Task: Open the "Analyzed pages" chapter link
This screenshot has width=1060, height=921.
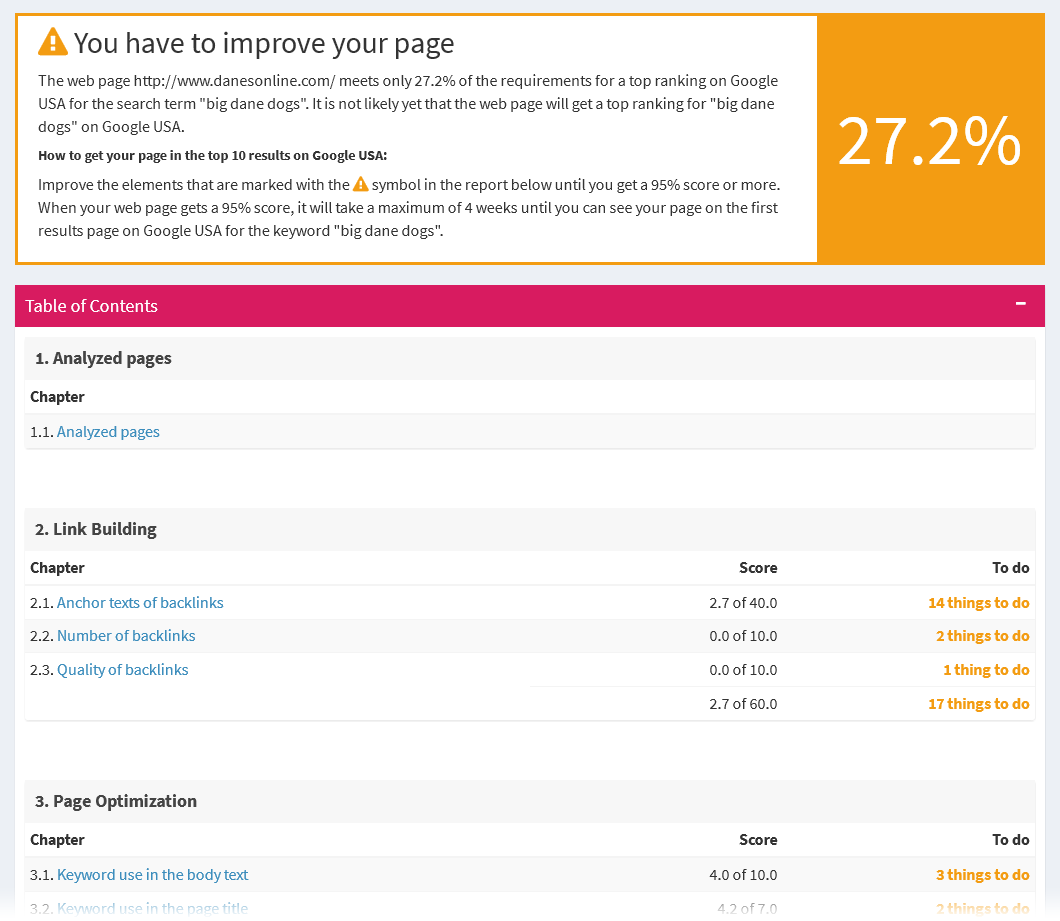Action: pyautogui.click(x=108, y=431)
